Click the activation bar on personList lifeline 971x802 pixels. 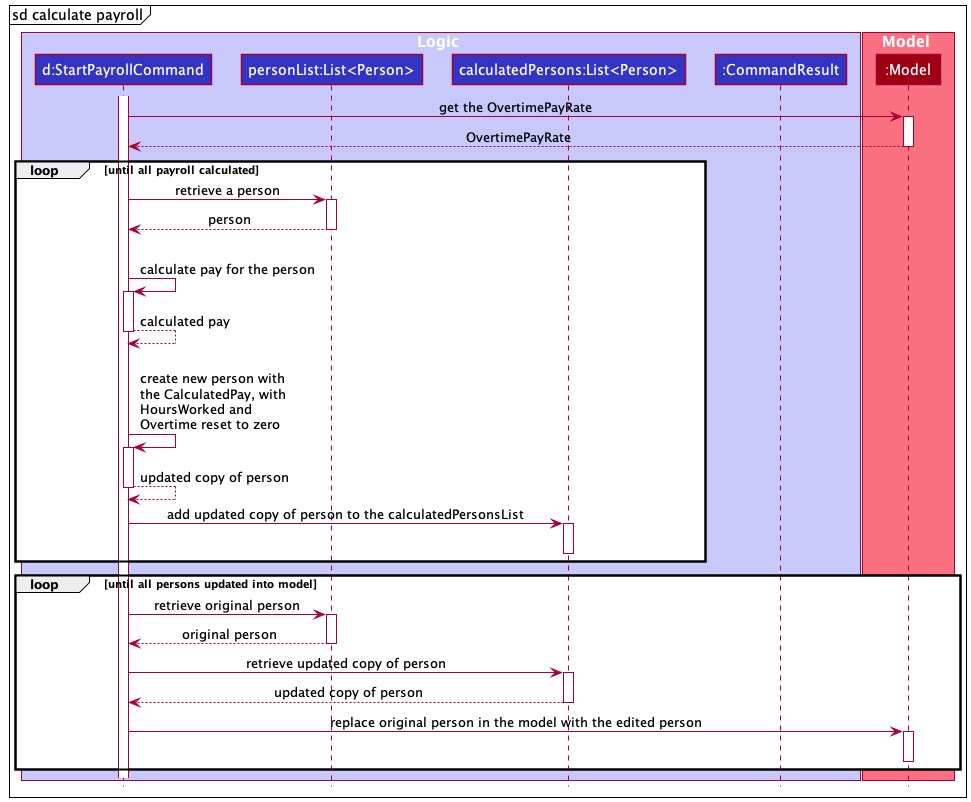point(331,214)
